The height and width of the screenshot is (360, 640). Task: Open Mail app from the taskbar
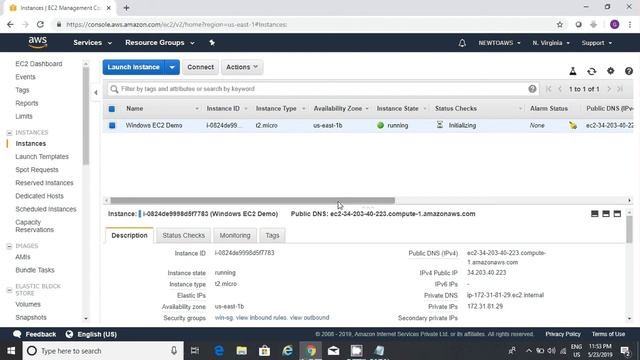click(333, 351)
